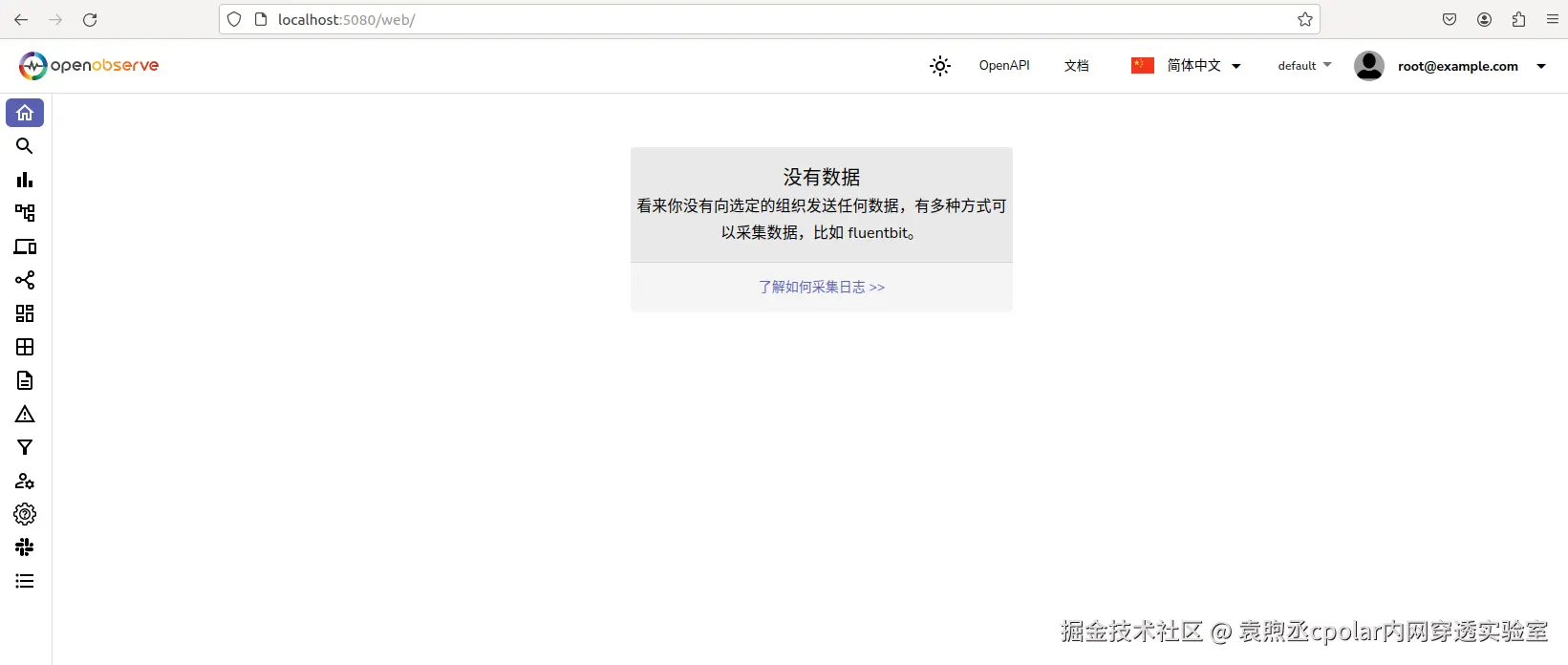Open the browser hamburger menu
The width and height of the screenshot is (1568, 665).
pyautogui.click(x=1553, y=19)
